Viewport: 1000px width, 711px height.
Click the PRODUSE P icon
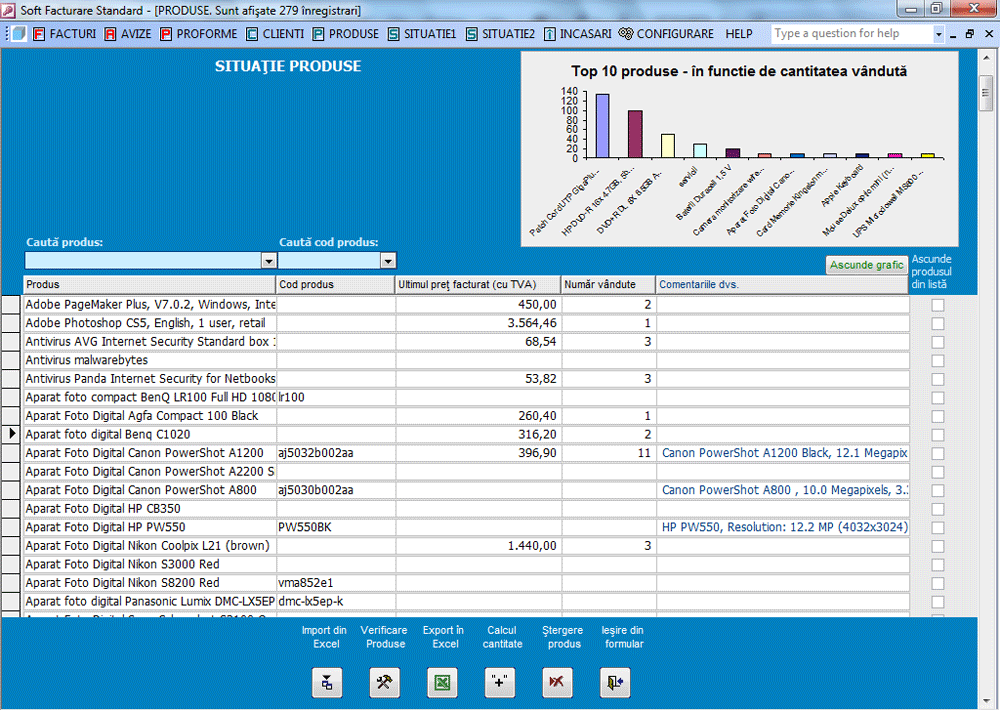tap(318, 34)
